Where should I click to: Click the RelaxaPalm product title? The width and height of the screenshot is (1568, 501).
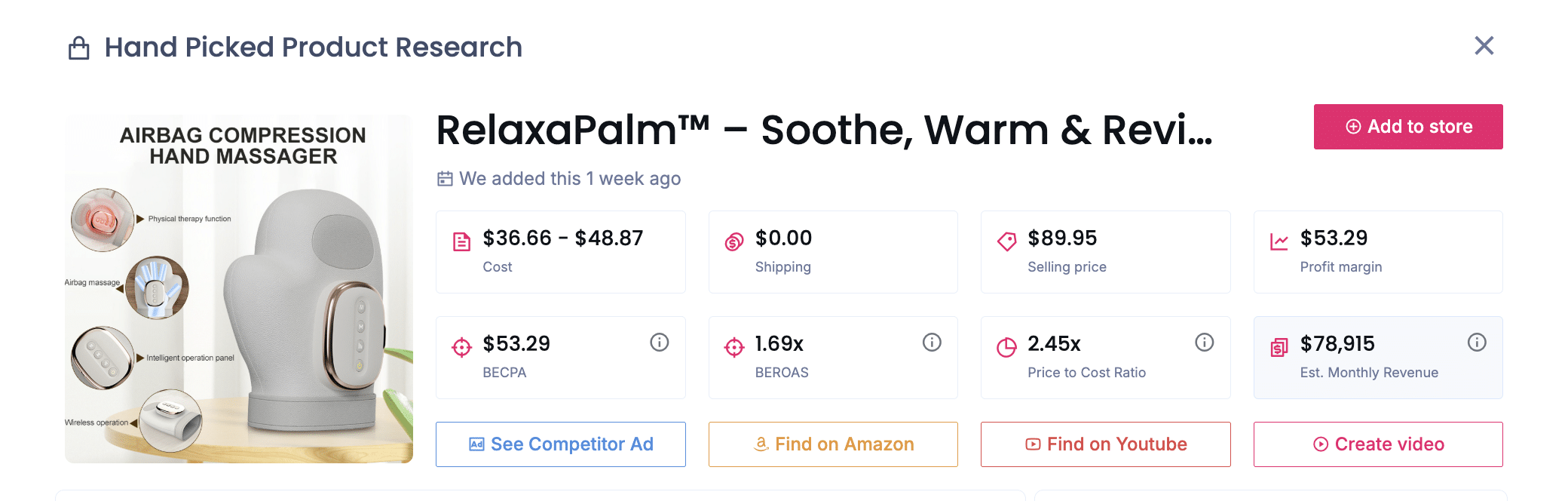pyautogui.click(x=825, y=130)
